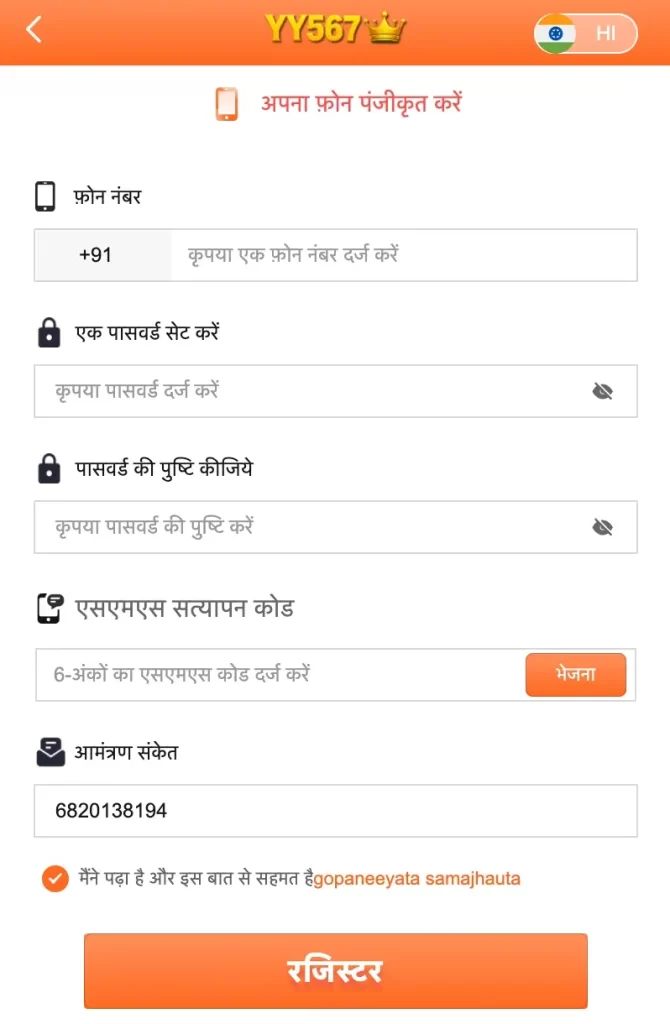The height and width of the screenshot is (1024, 670).
Task: Tap भेजना to send the SMS code
Action: click(x=576, y=674)
